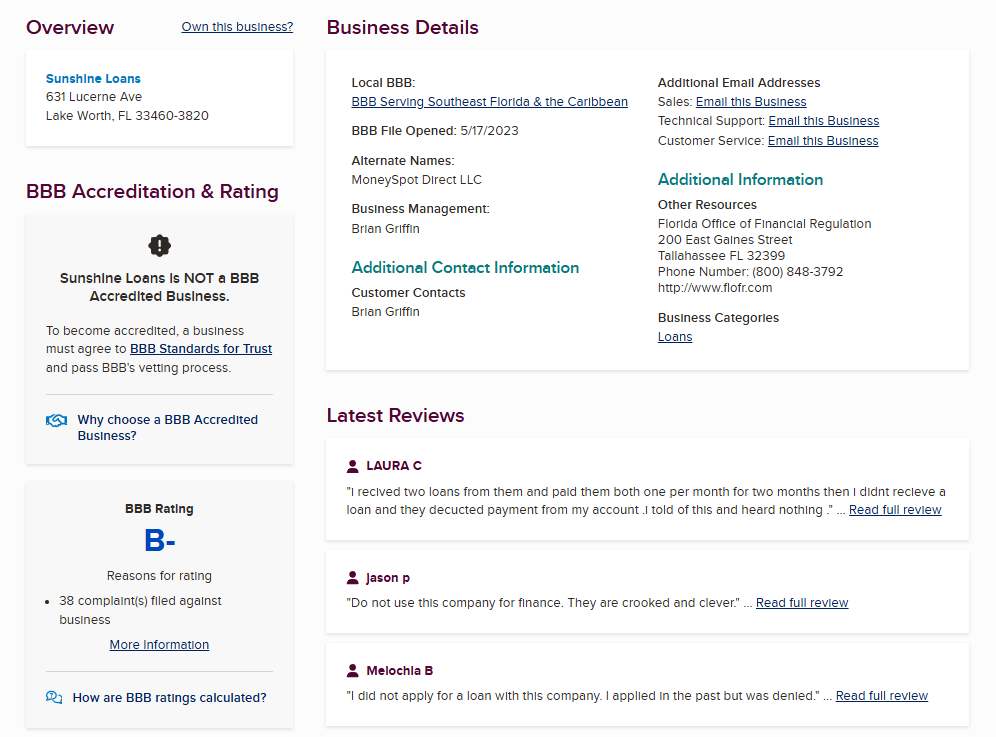Image resolution: width=996 pixels, height=737 pixels.
Task: Read full review by Jason p
Action: click(802, 602)
